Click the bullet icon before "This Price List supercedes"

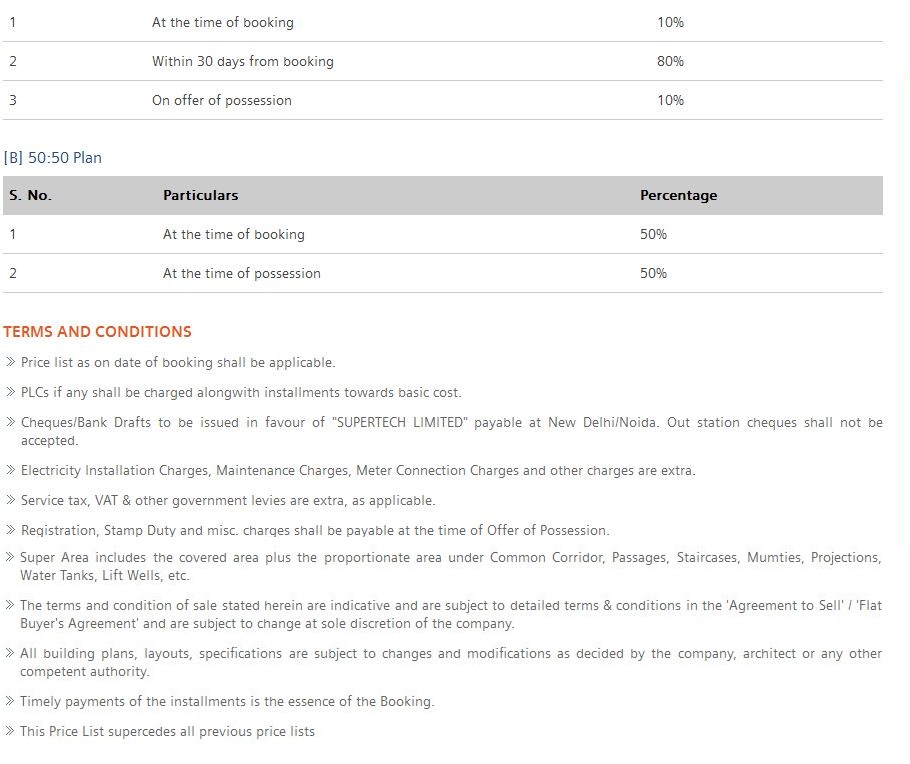10,732
